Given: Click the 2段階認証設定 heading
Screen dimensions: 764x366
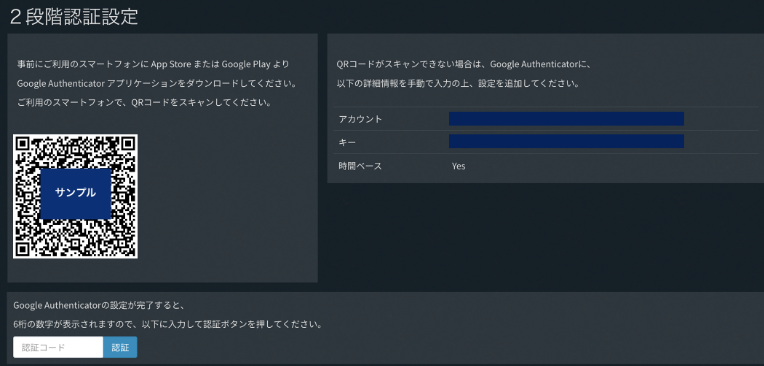Looking at the screenshot, I should pos(74,17).
